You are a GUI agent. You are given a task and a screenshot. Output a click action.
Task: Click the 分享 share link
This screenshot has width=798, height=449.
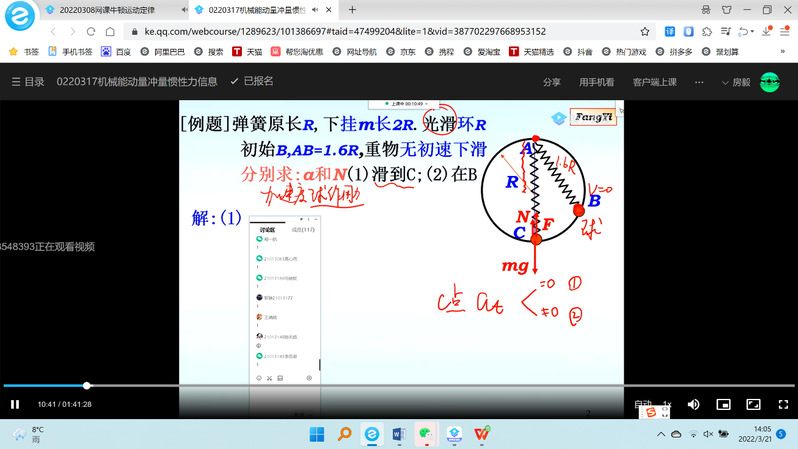551,82
